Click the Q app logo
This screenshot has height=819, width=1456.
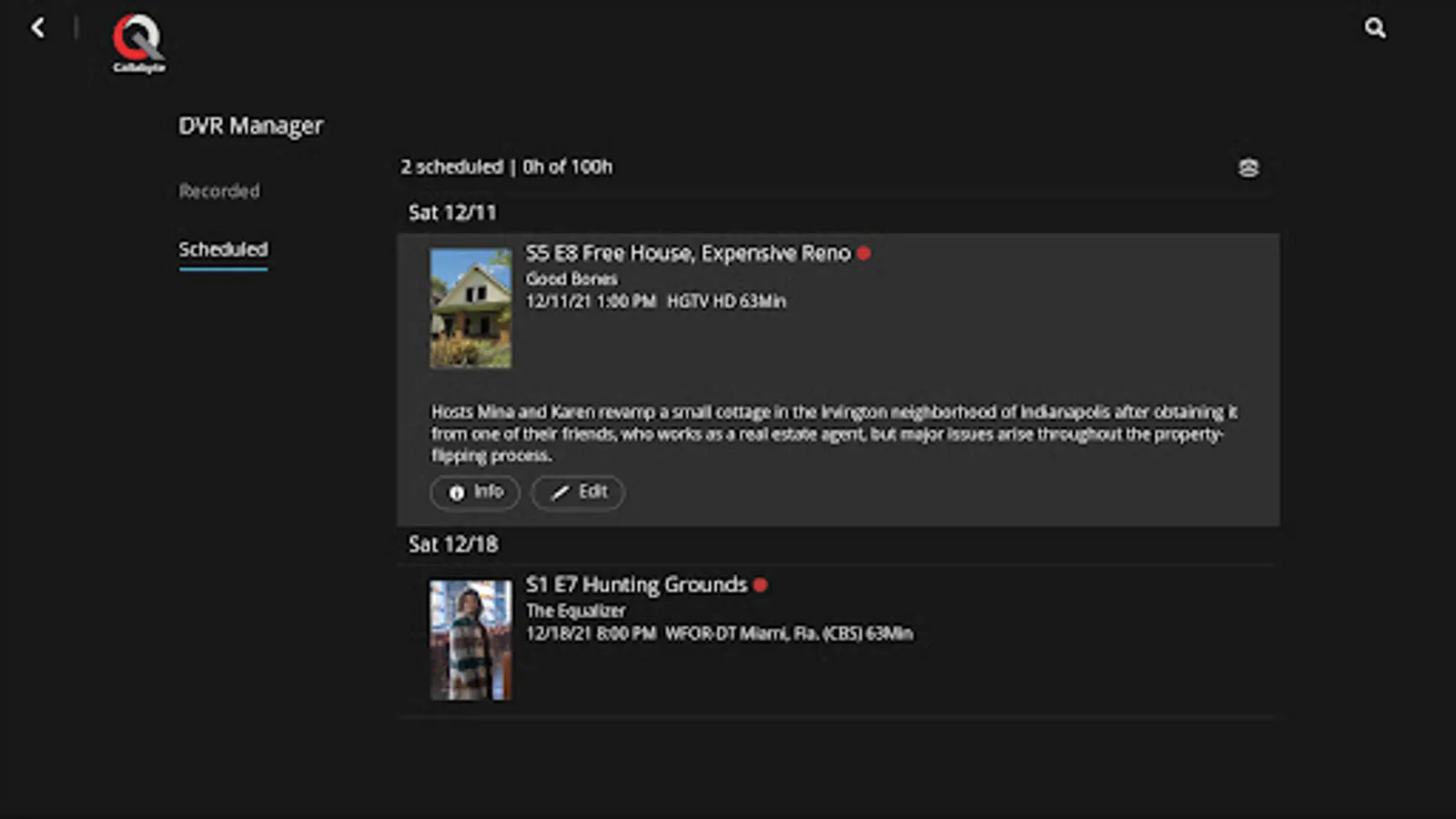point(138,43)
